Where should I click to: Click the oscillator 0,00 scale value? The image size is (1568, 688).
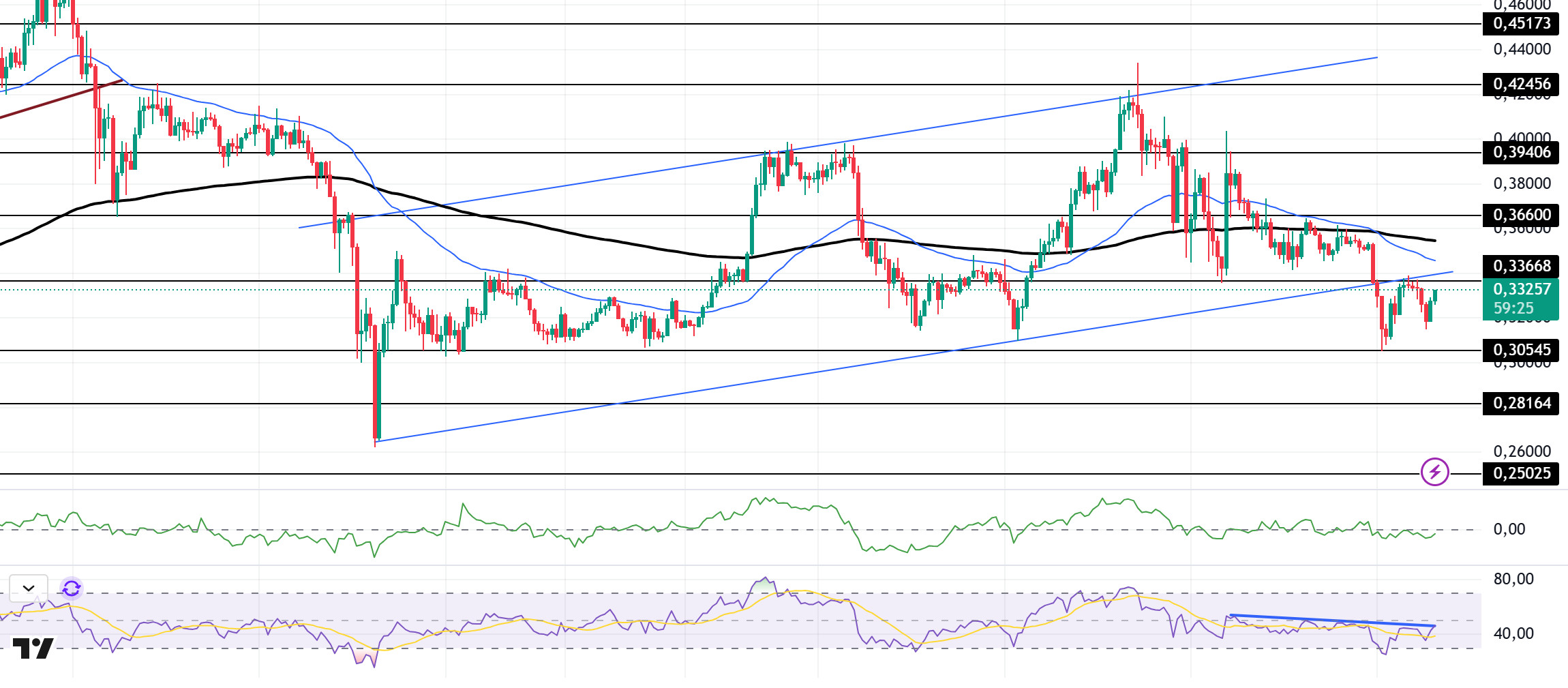pyautogui.click(x=1509, y=529)
